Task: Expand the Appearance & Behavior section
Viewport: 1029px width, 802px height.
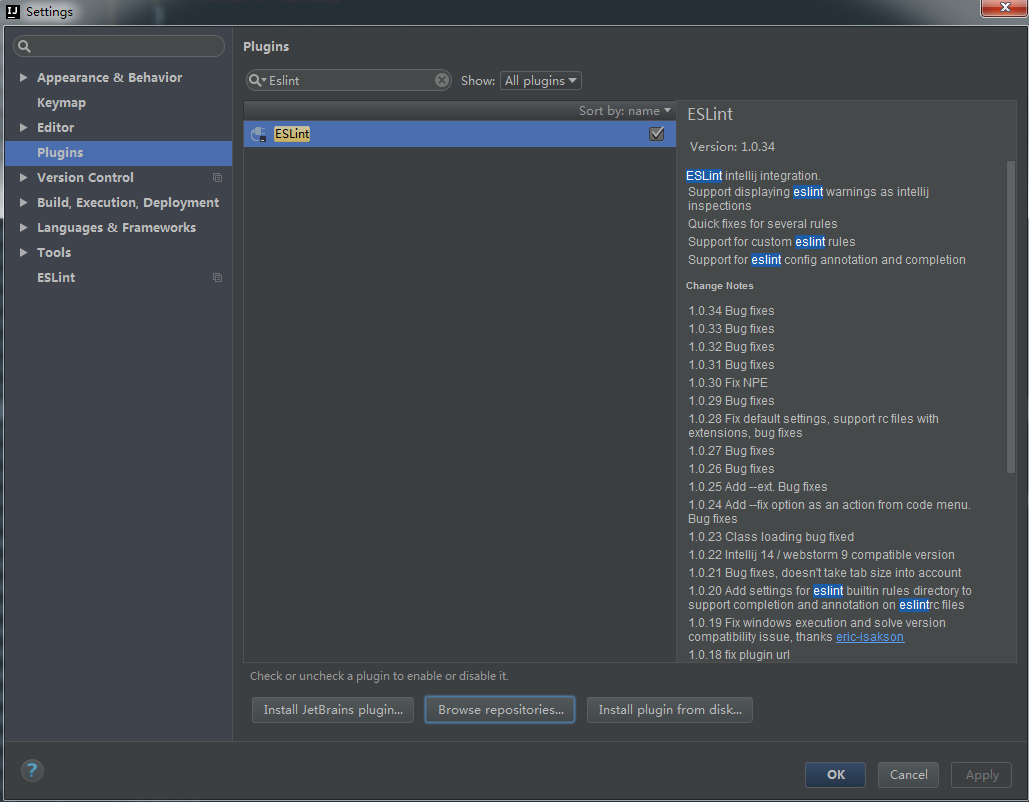Action: pyautogui.click(x=24, y=77)
